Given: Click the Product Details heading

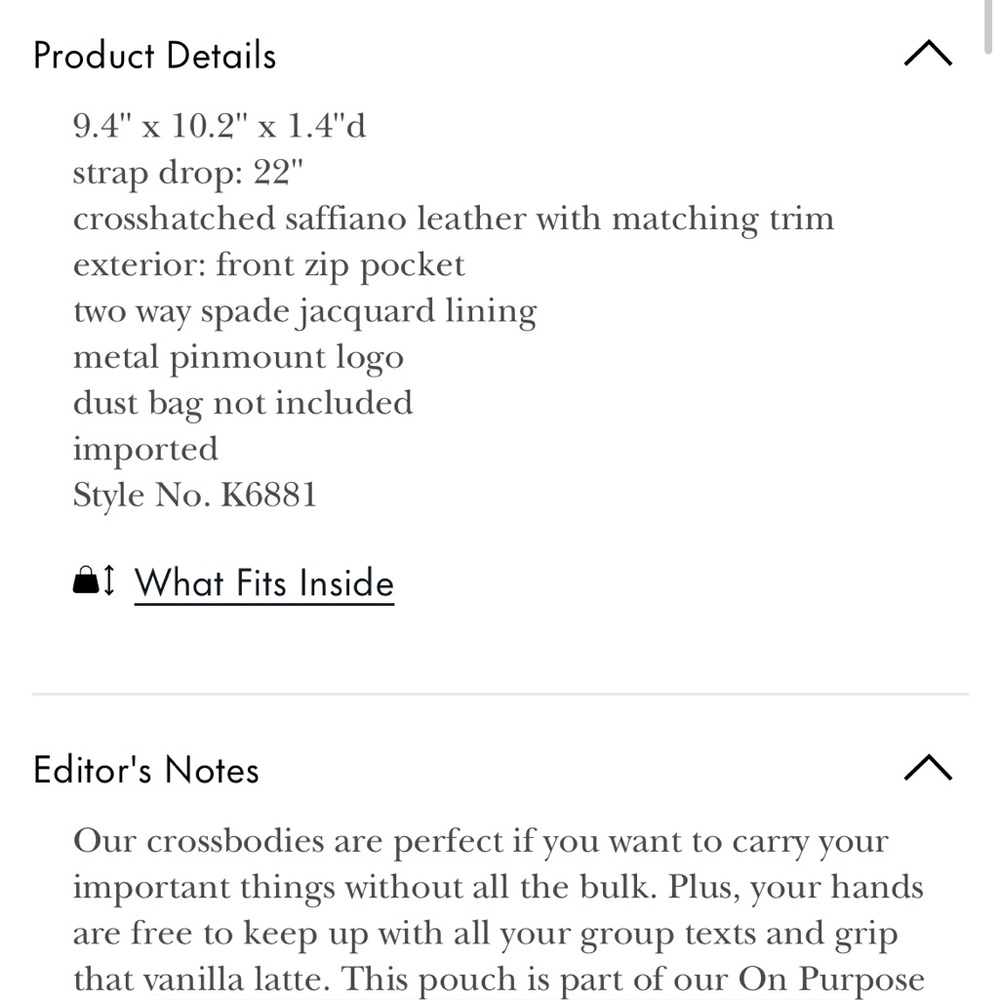Looking at the screenshot, I should (x=154, y=55).
